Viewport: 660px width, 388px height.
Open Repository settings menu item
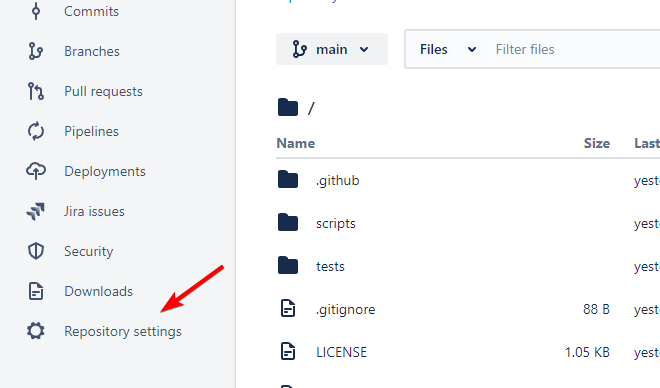pos(123,332)
